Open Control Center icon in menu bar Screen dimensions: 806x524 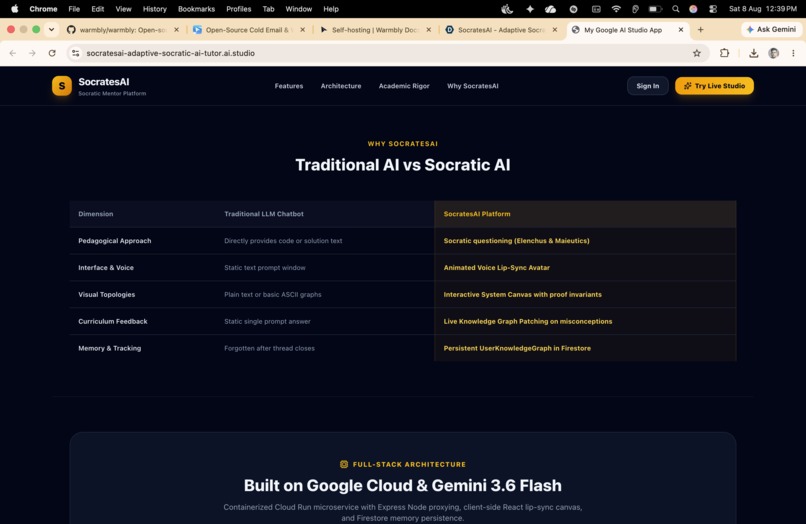(713, 9)
